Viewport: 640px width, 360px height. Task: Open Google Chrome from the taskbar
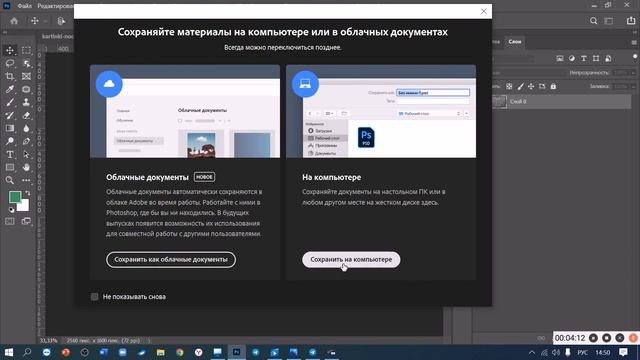click(180, 352)
